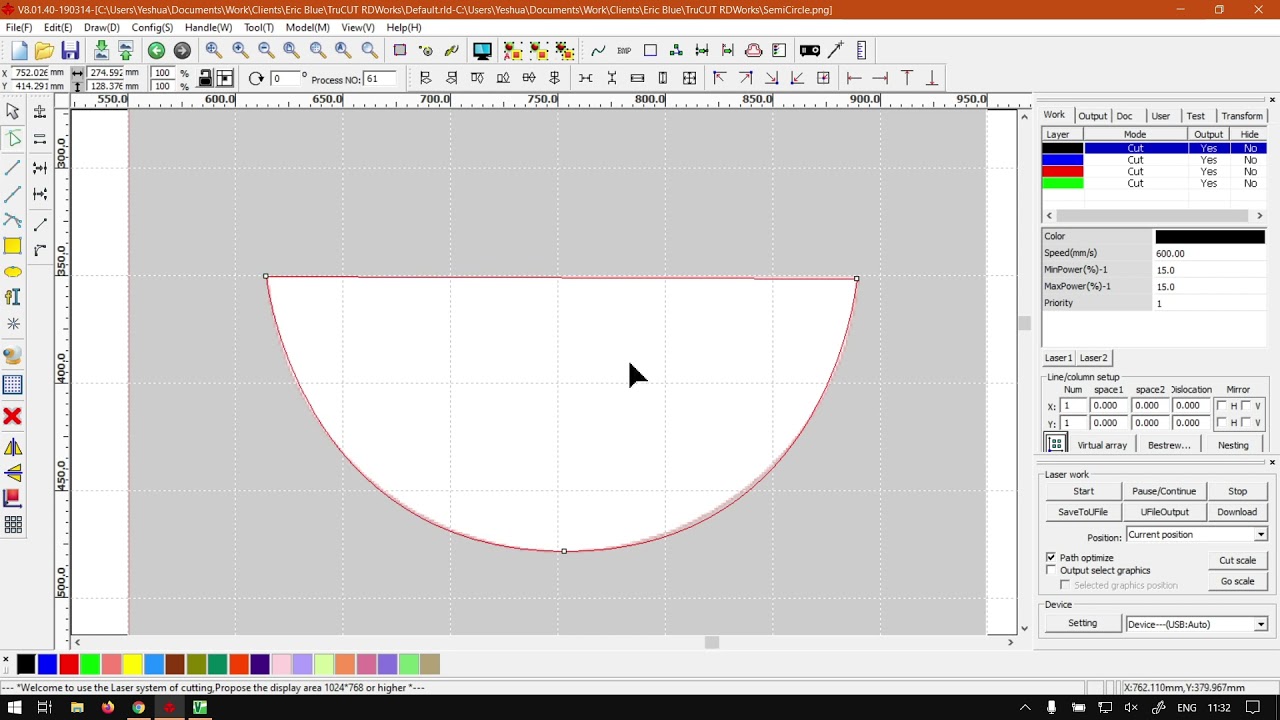Click the red X delete tool
The width and height of the screenshot is (1280, 720).
click(13, 416)
